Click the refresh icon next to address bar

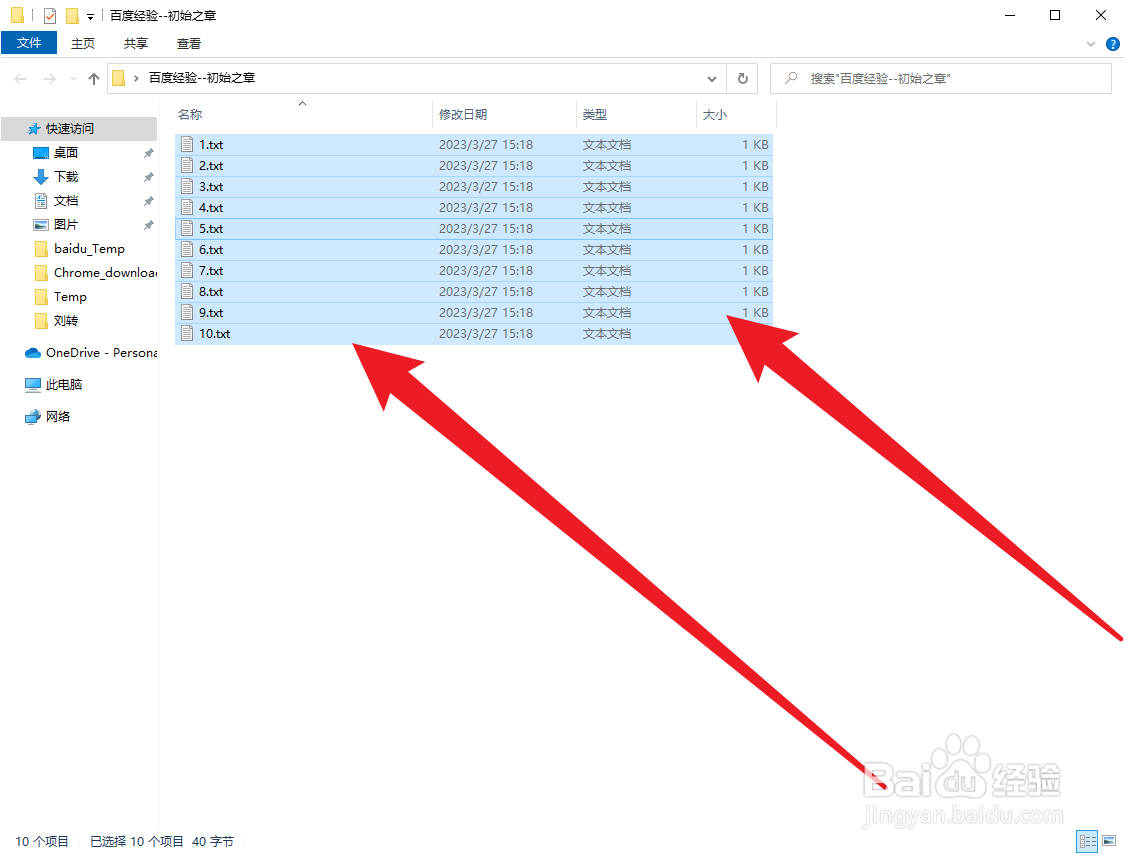click(742, 78)
